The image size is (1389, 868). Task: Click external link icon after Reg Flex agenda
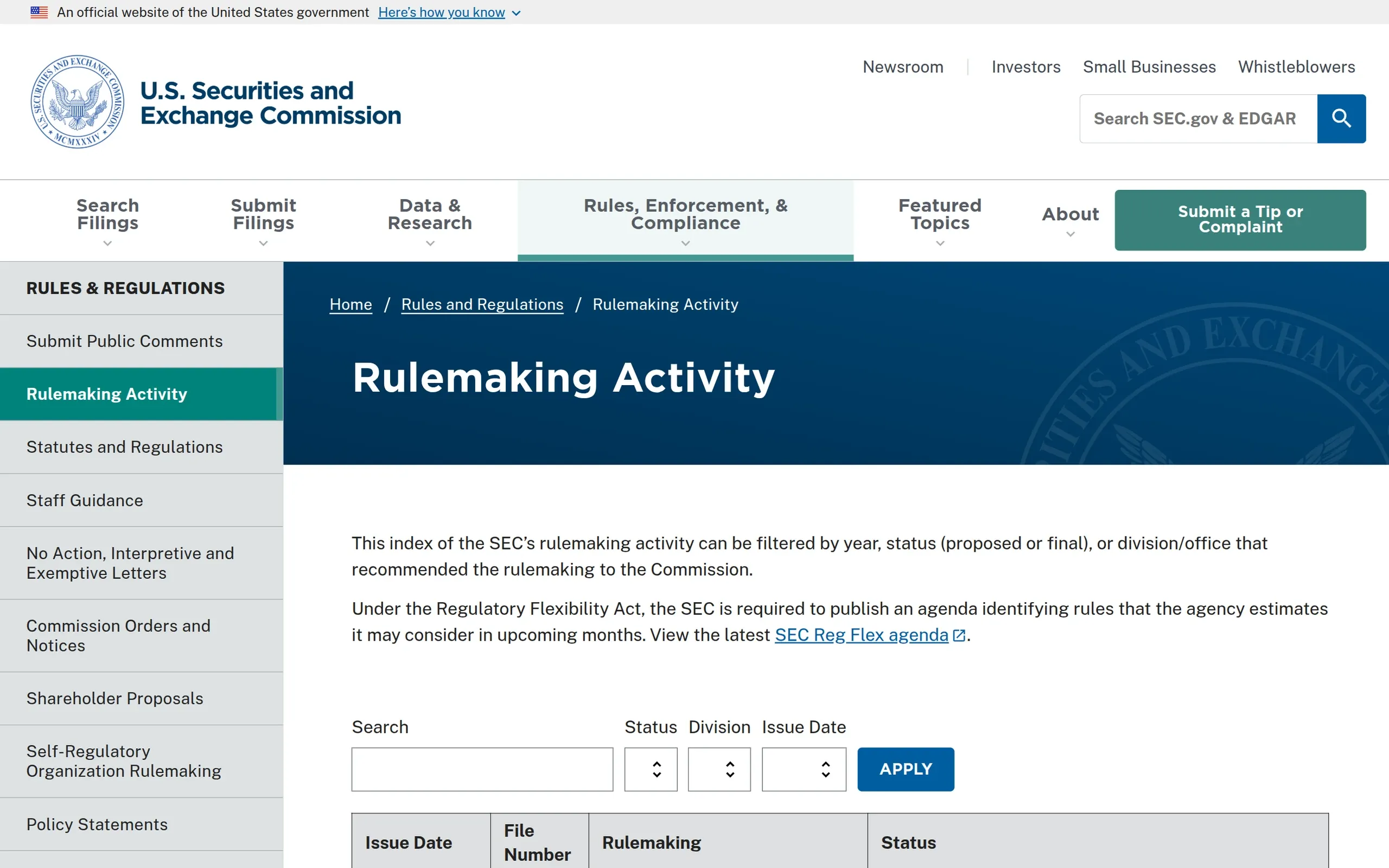[x=959, y=635]
